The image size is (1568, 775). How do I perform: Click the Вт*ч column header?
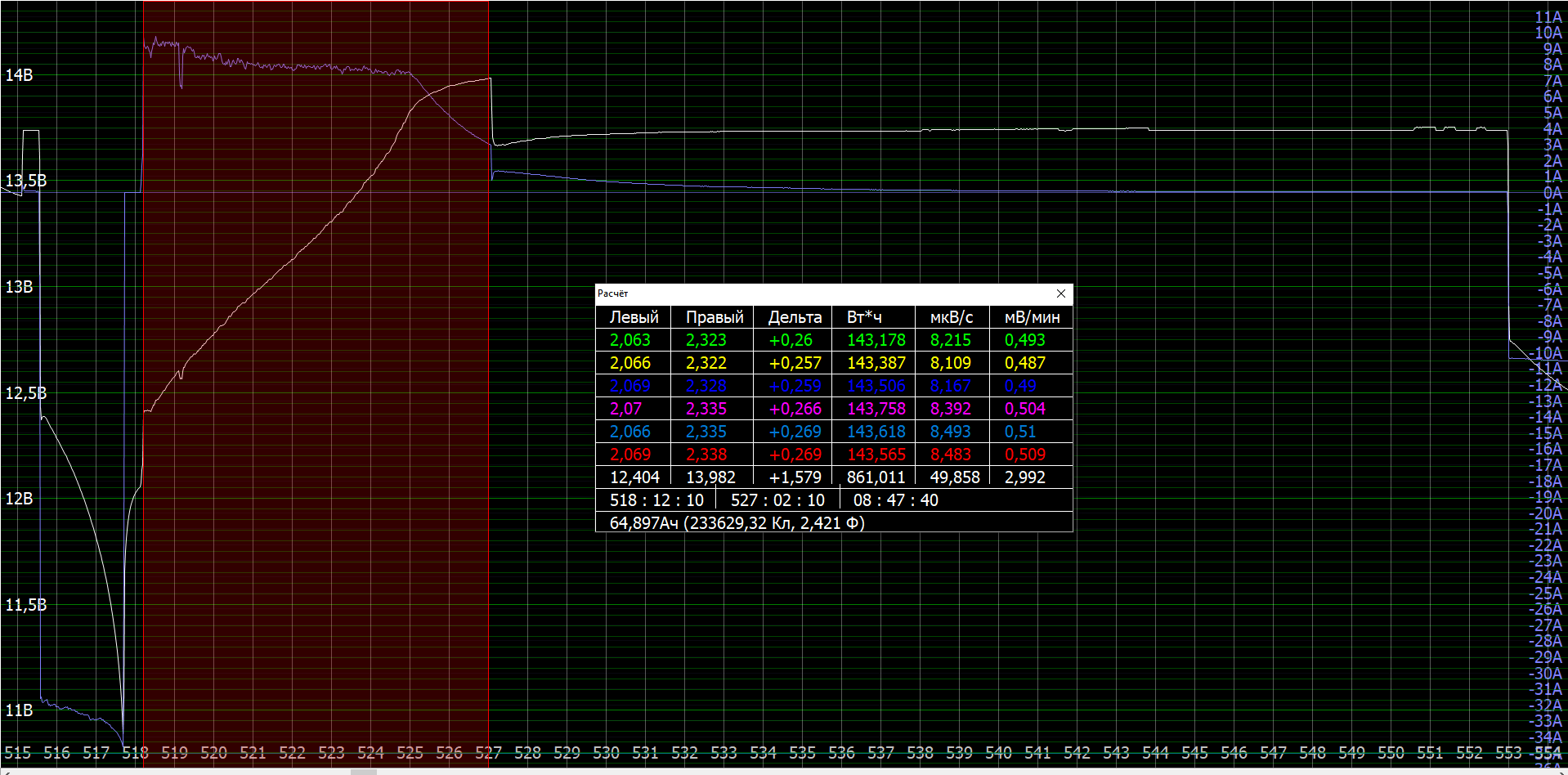pyautogui.click(x=863, y=317)
